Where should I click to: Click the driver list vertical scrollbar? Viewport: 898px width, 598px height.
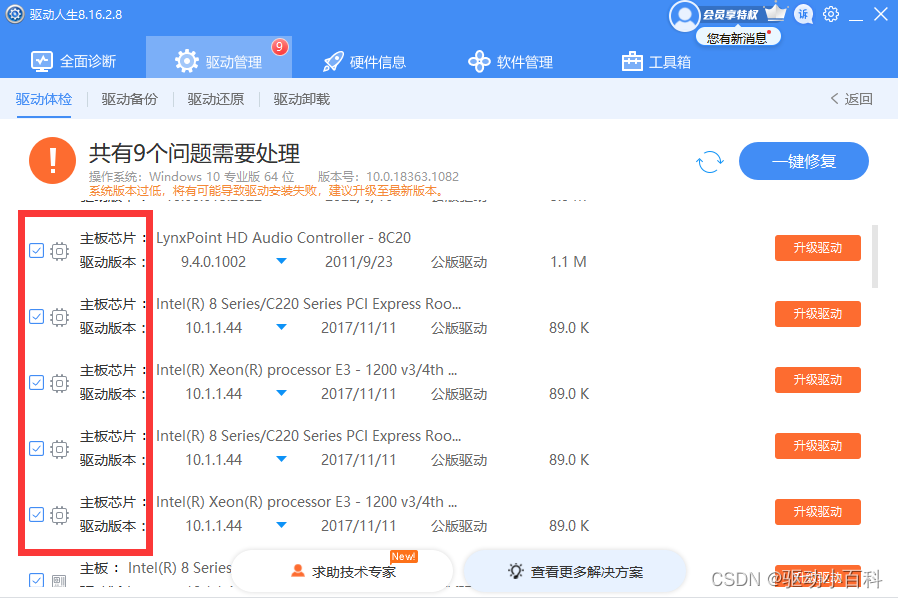(875, 257)
